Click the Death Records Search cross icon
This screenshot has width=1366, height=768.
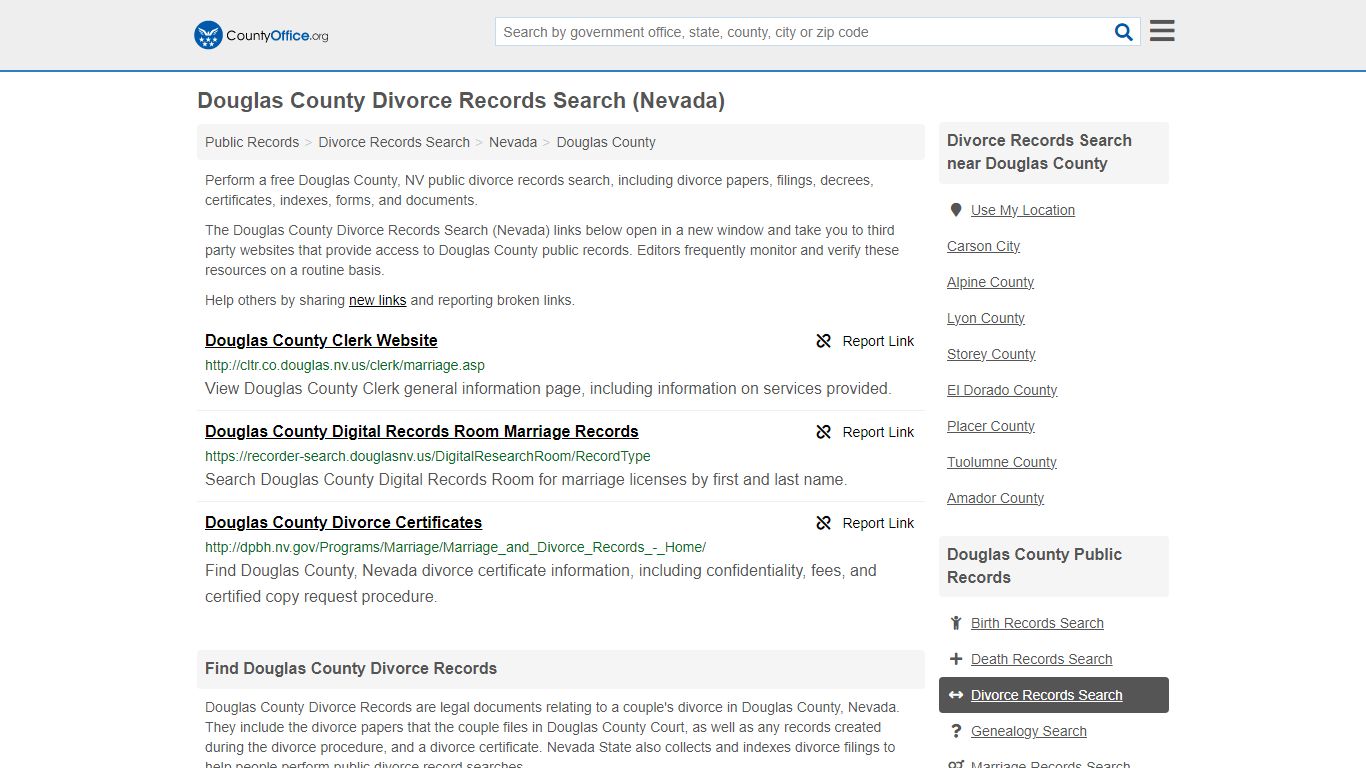pos(956,659)
